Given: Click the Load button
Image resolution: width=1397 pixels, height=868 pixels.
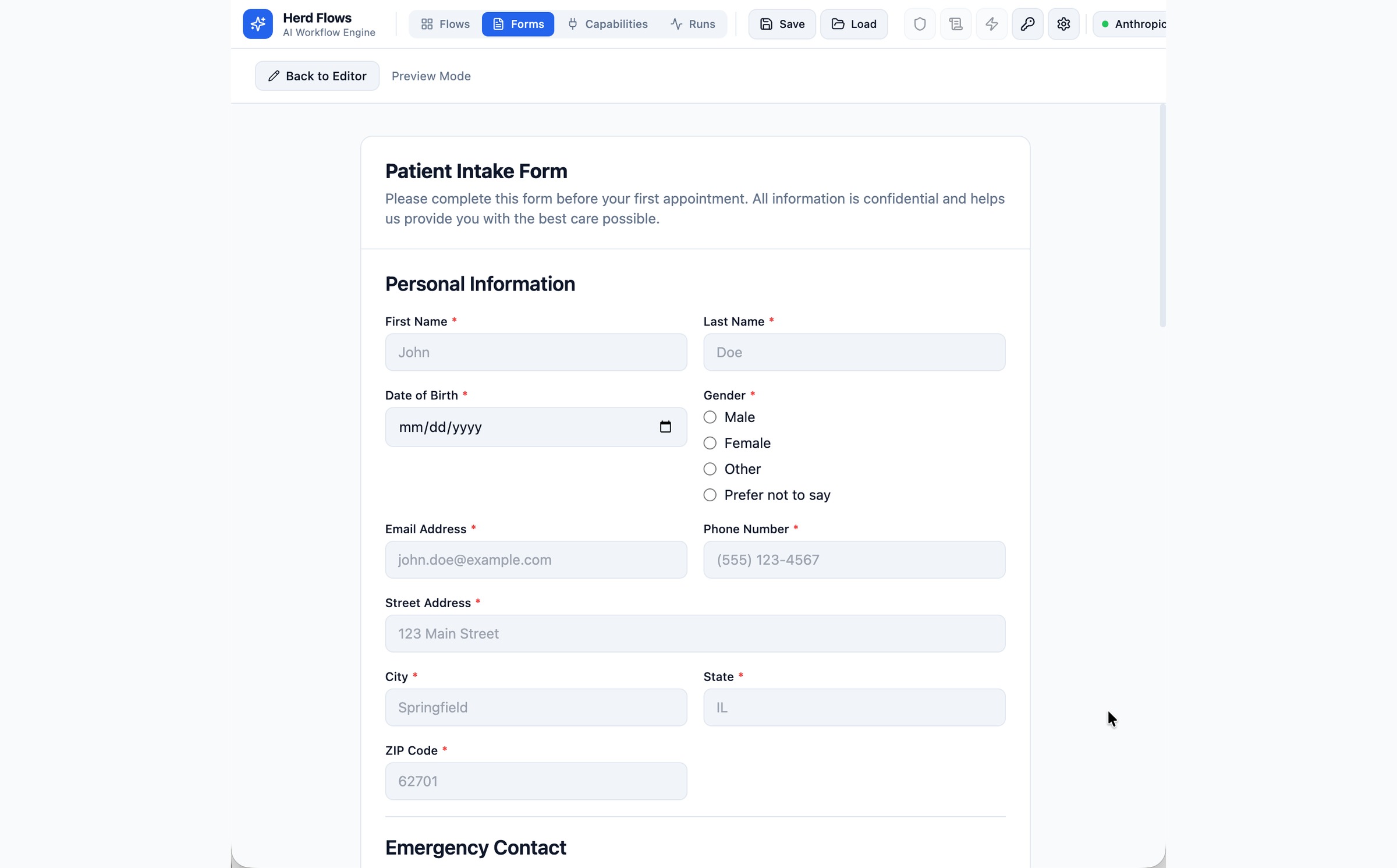Looking at the screenshot, I should (x=854, y=24).
